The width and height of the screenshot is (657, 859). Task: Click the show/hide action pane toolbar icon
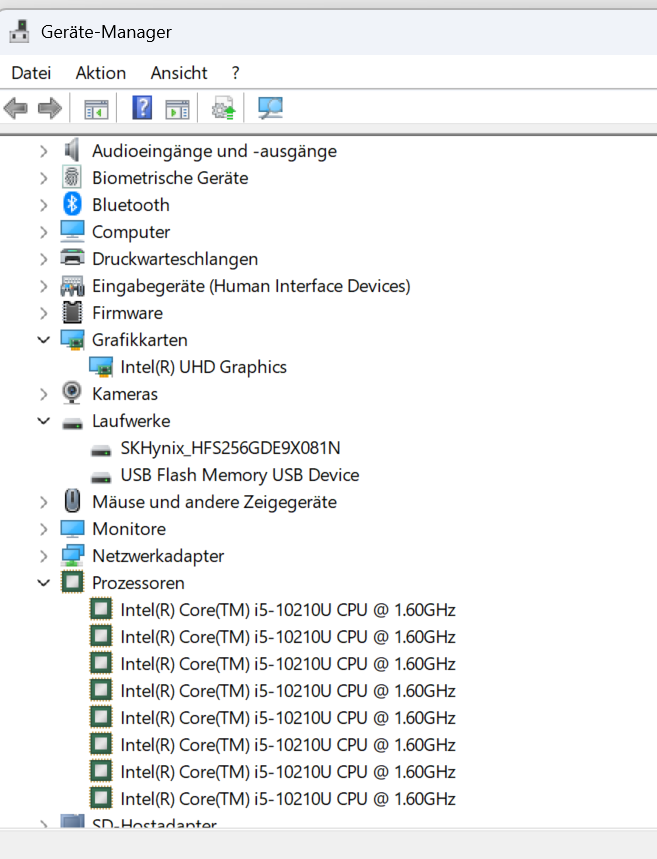pos(177,108)
